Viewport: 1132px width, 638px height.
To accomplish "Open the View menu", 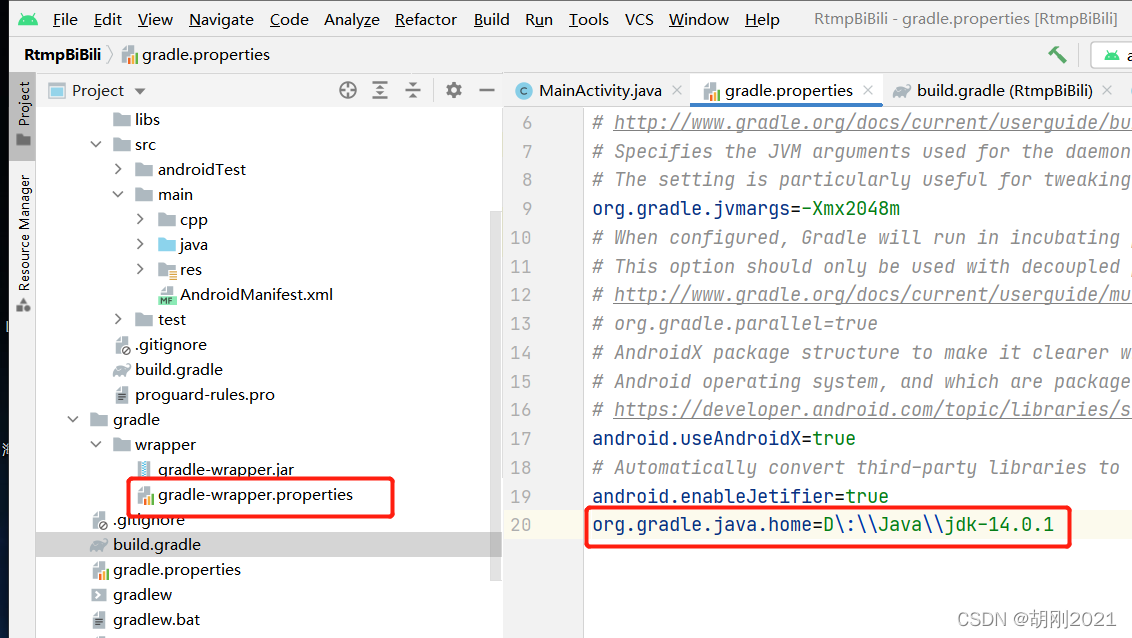I will (x=155, y=19).
